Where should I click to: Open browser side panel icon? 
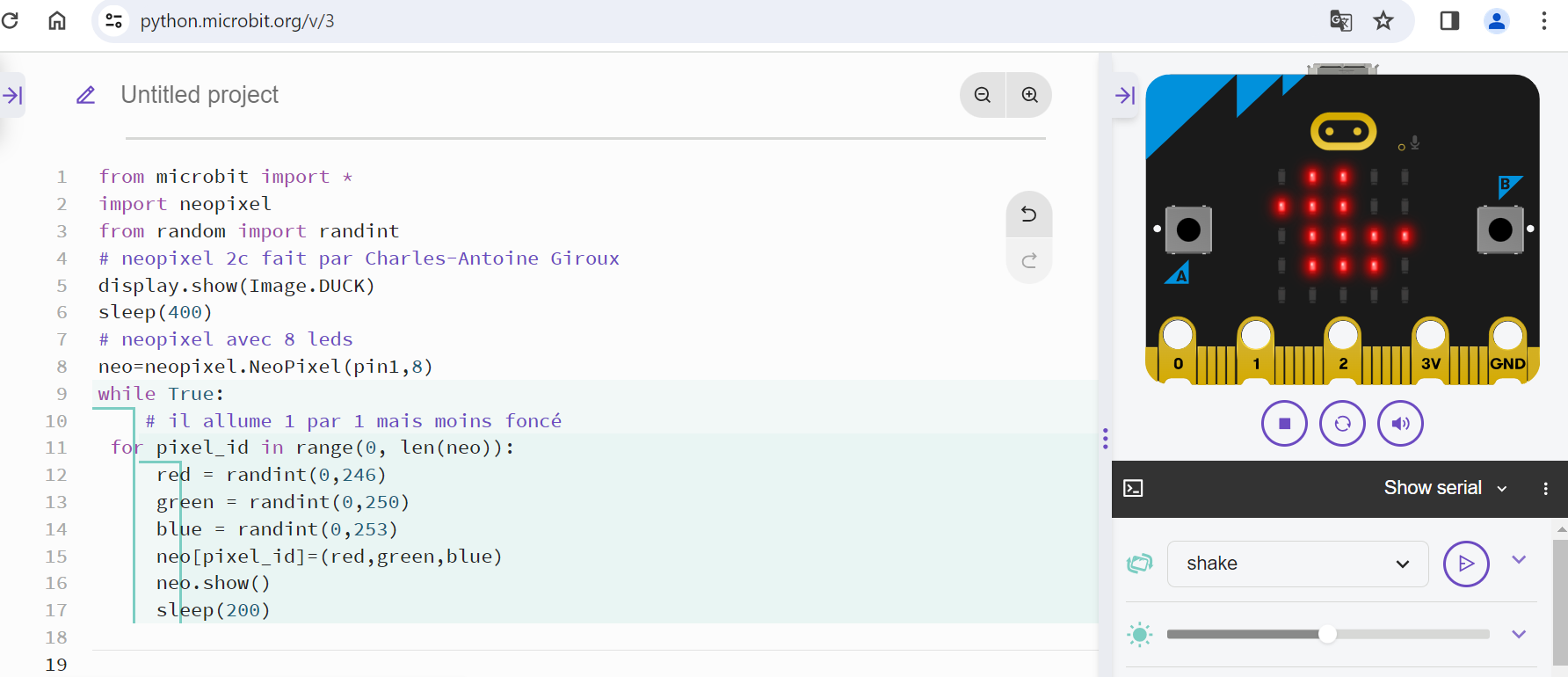tap(1449, 20)
